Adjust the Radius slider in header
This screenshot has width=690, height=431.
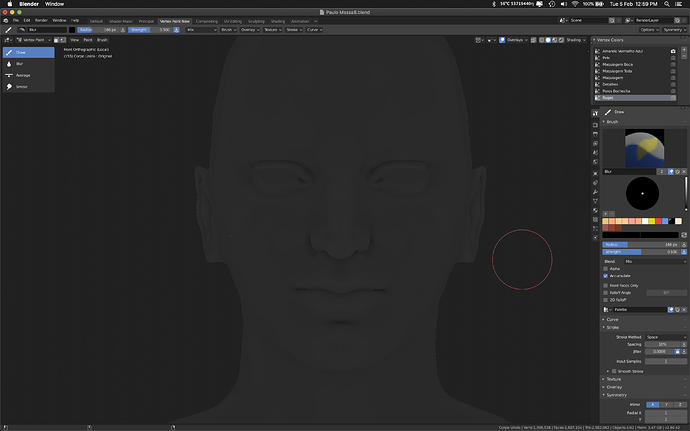point(97,30)
